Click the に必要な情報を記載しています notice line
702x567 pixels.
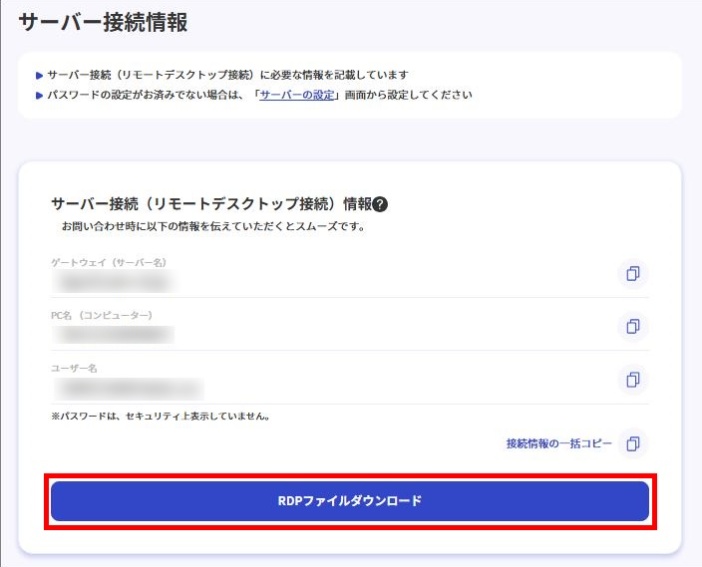[x=228, y=75]
